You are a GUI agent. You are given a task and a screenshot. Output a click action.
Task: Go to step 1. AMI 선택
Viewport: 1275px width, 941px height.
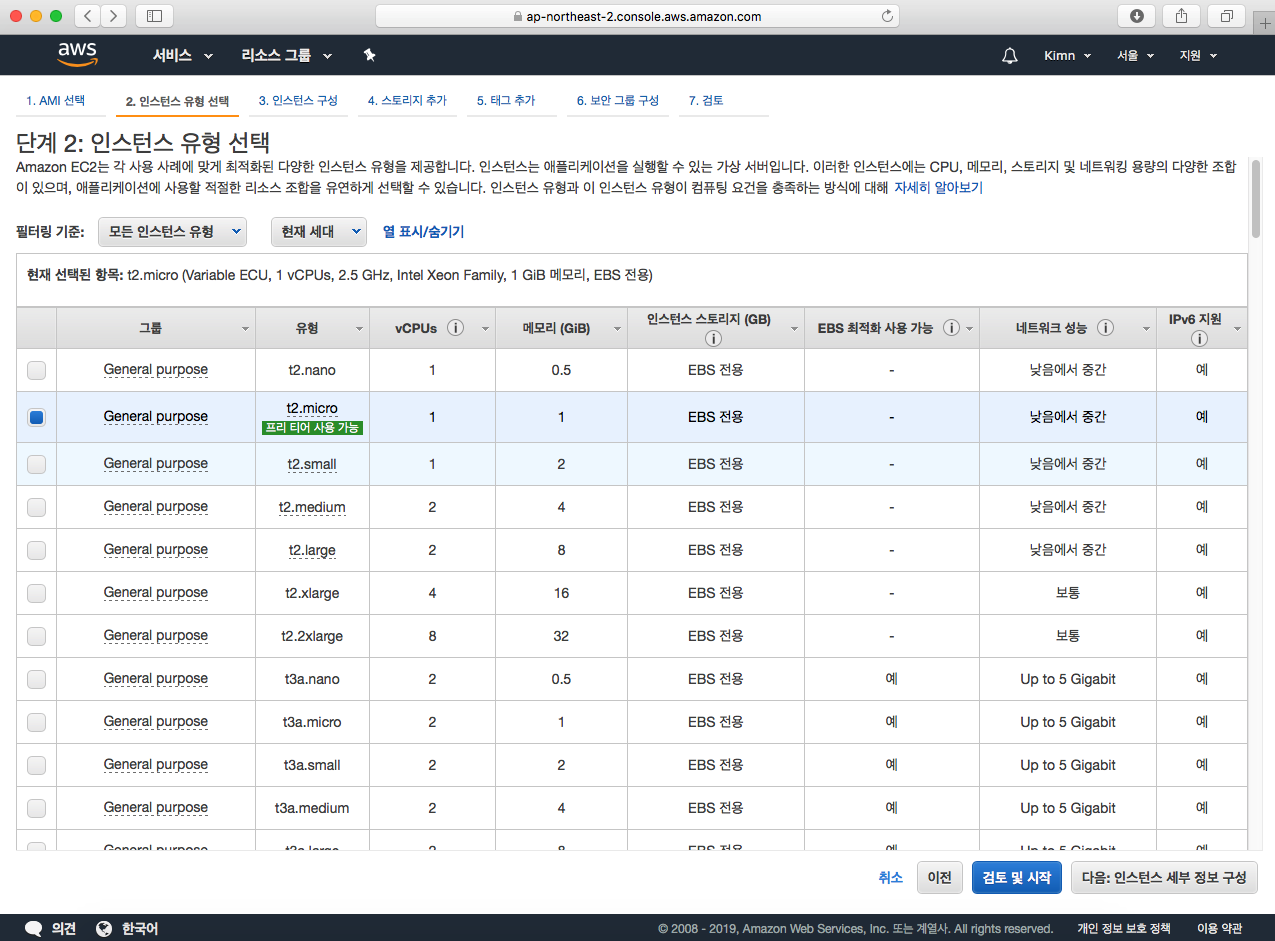pyautogui.click(x=56, y=101)
